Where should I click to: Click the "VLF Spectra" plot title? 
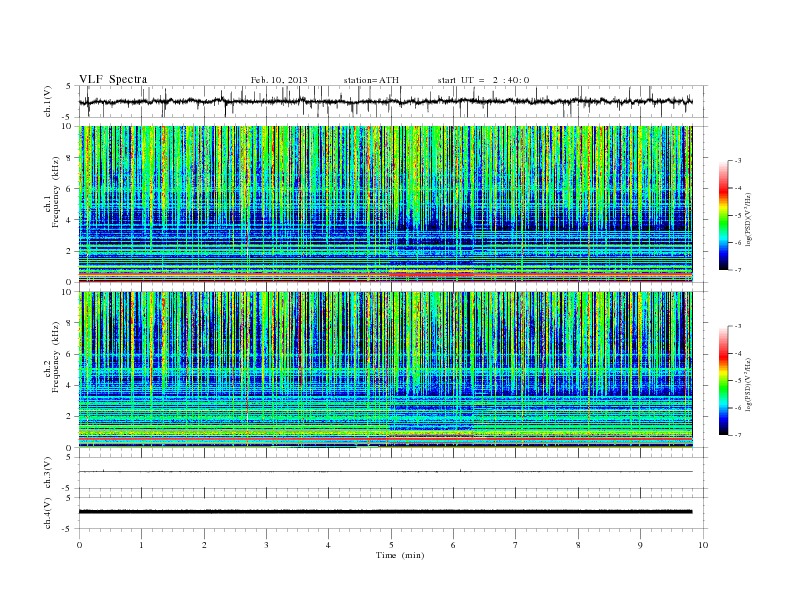tap(113, 79)
